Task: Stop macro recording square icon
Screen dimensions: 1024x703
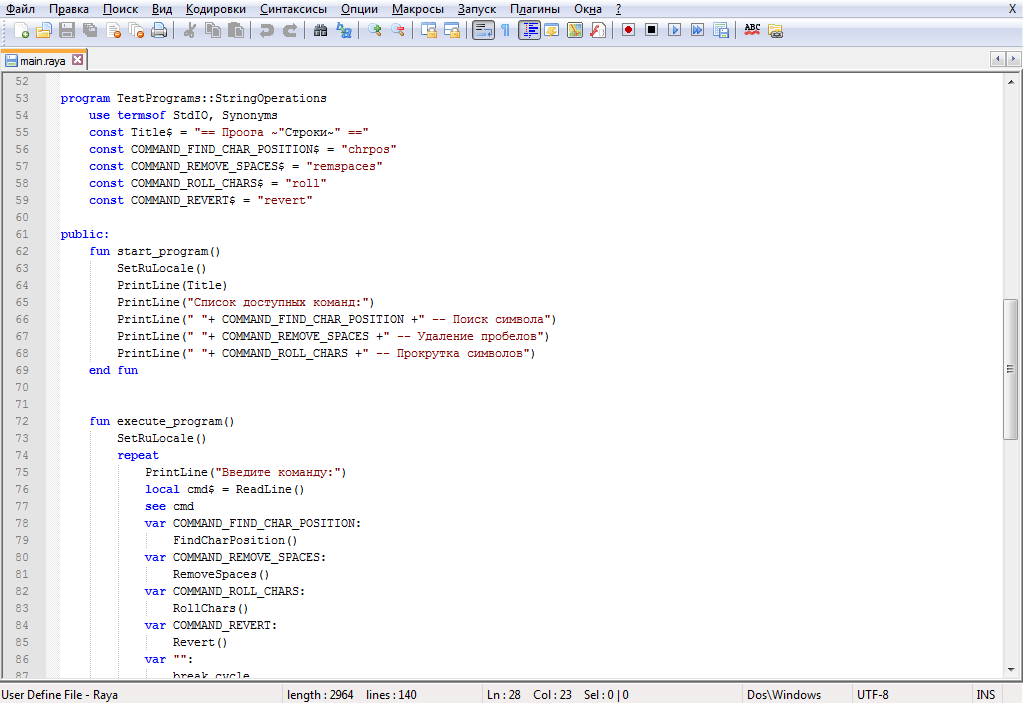Action: [651, 30]
